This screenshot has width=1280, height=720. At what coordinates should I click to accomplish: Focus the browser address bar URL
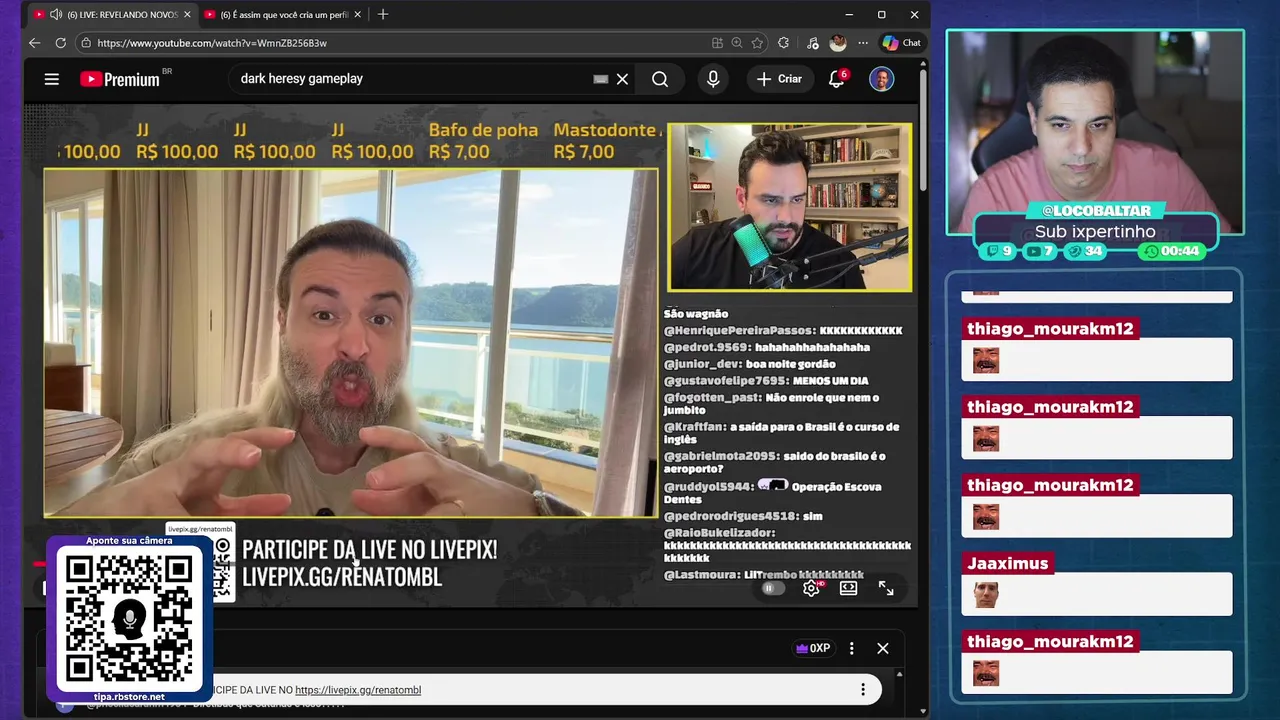[212, 43]
